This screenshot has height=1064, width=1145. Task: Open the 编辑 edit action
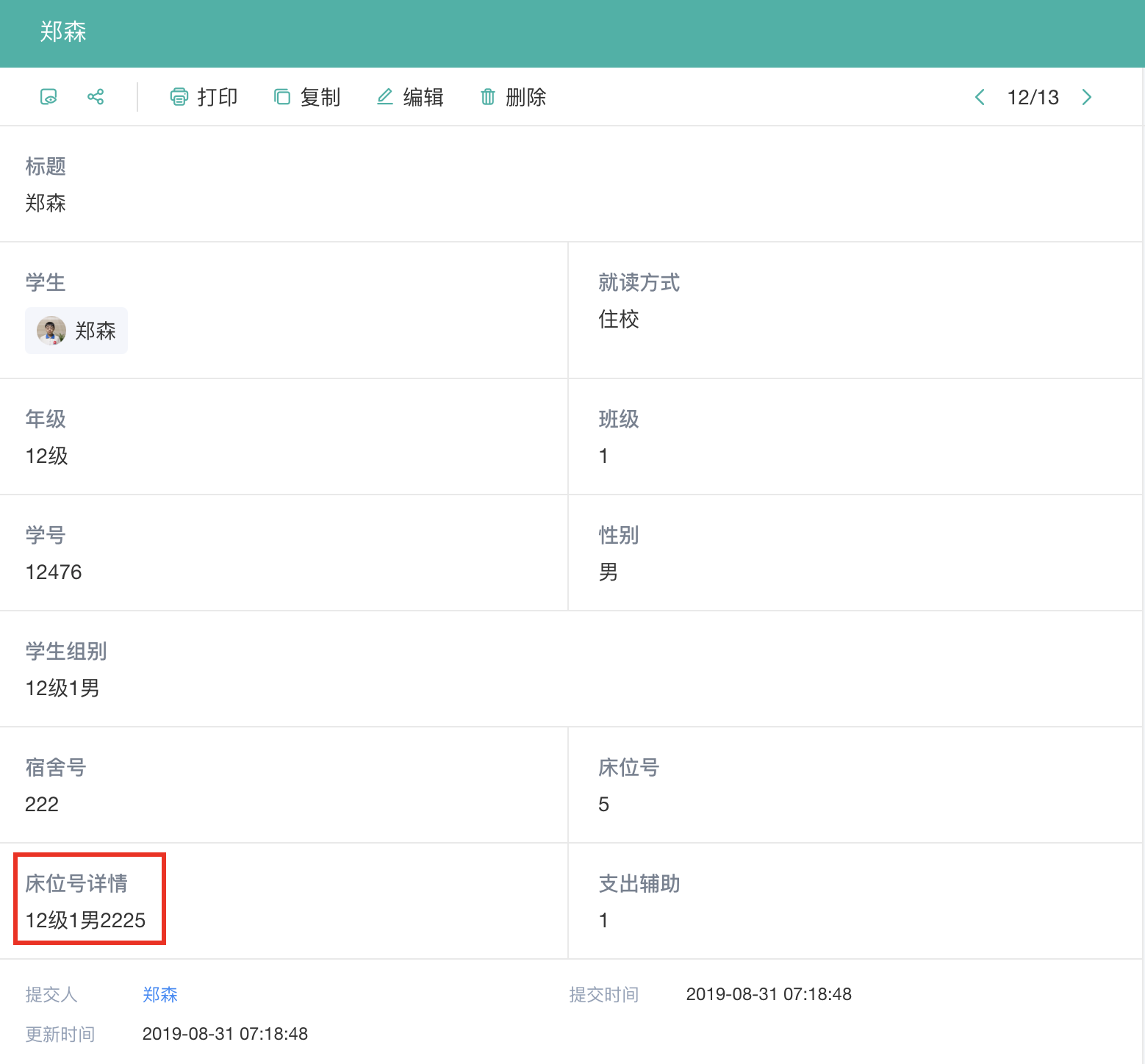click(x=423, y=97)
